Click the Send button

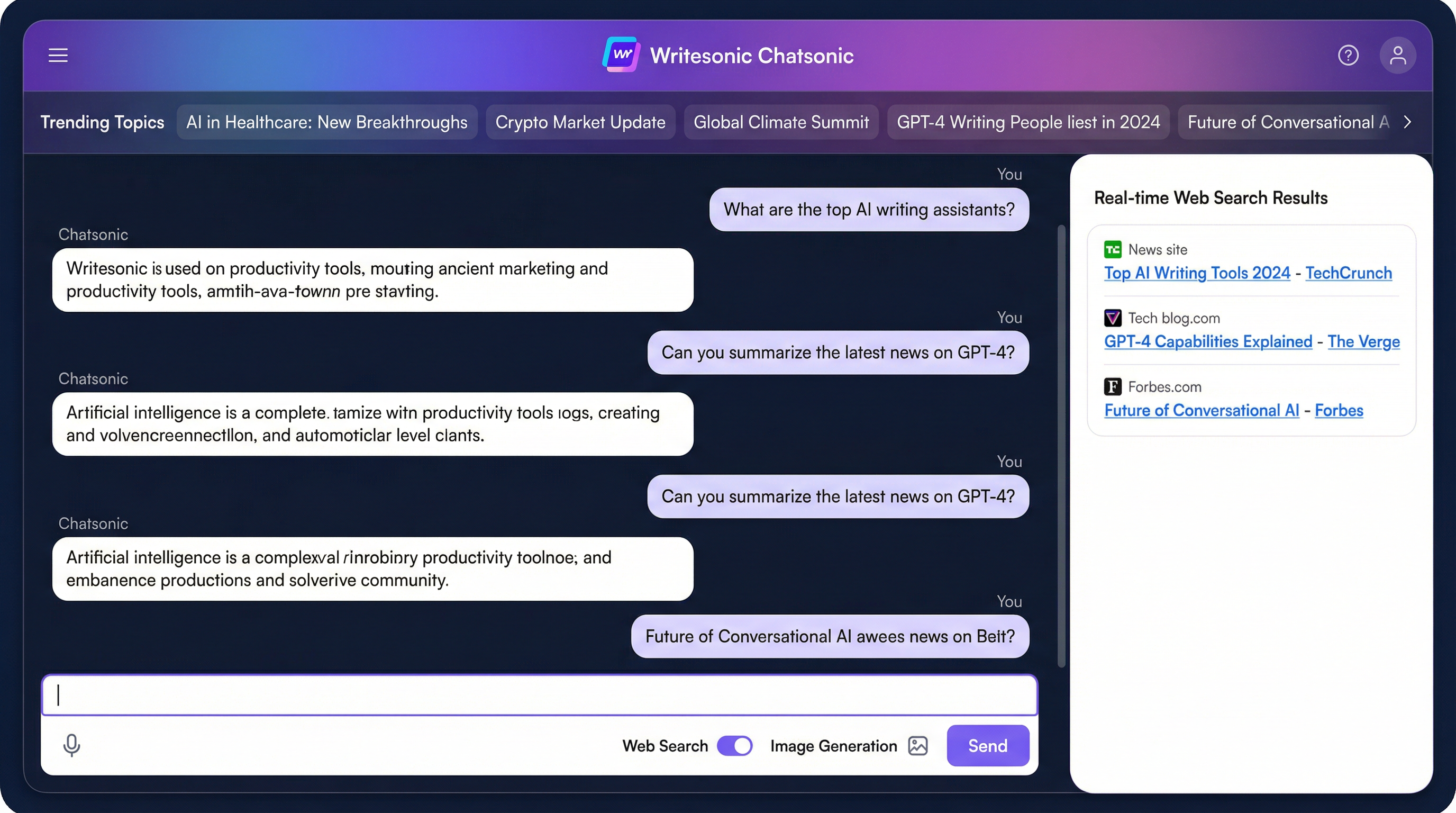click(987, 745)
